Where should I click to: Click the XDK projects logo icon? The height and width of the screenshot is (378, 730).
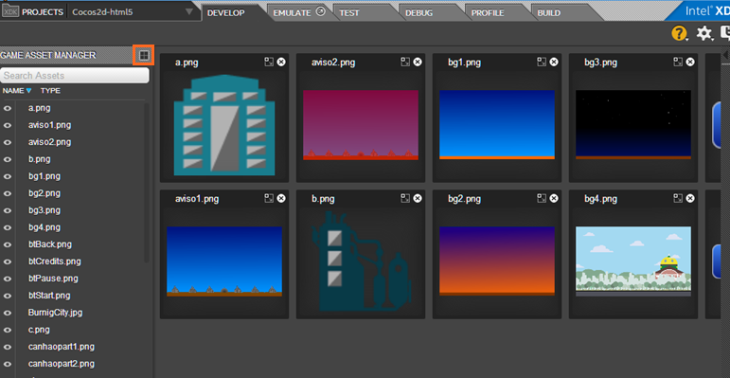10,12
